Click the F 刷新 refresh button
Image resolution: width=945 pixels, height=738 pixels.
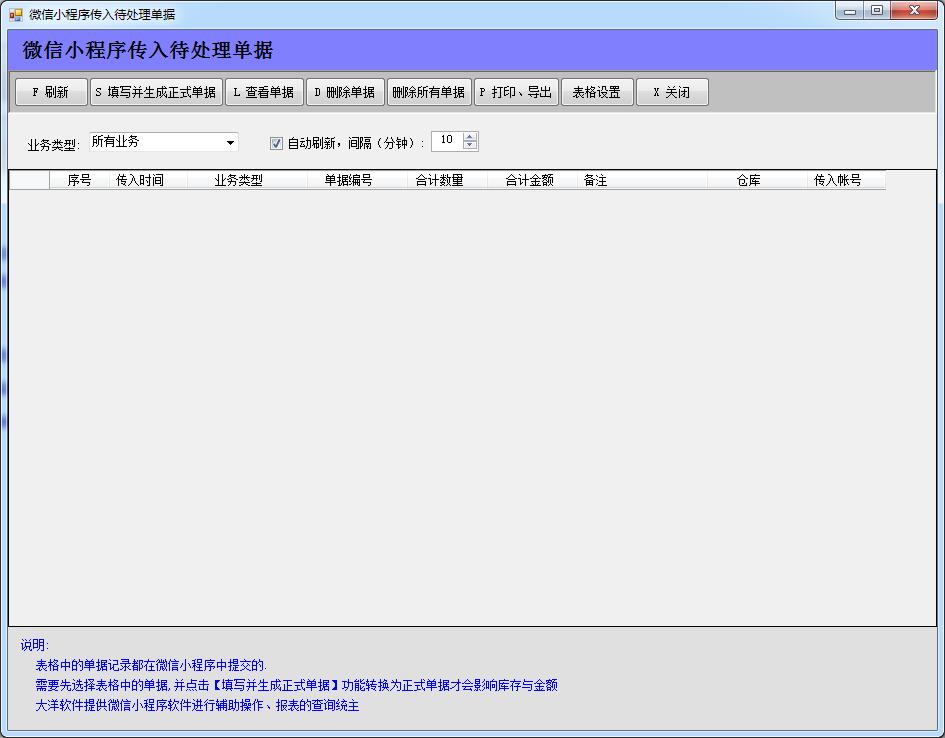pos(51,92)
